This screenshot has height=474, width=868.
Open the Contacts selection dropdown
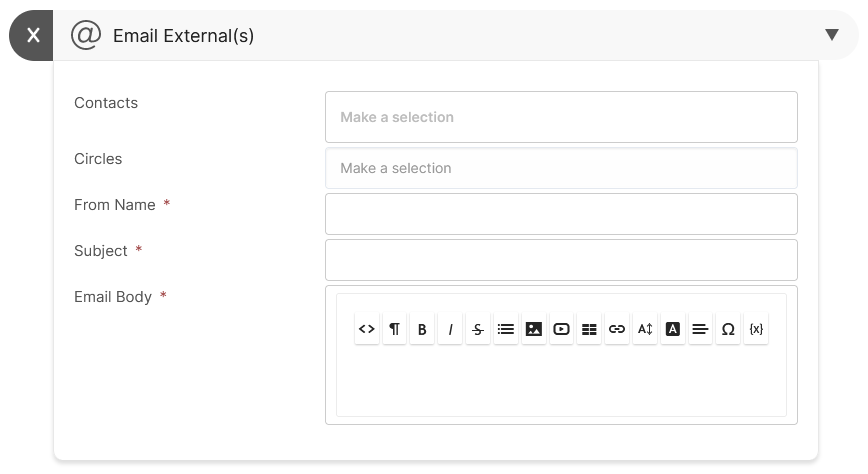tap(561, 117)
